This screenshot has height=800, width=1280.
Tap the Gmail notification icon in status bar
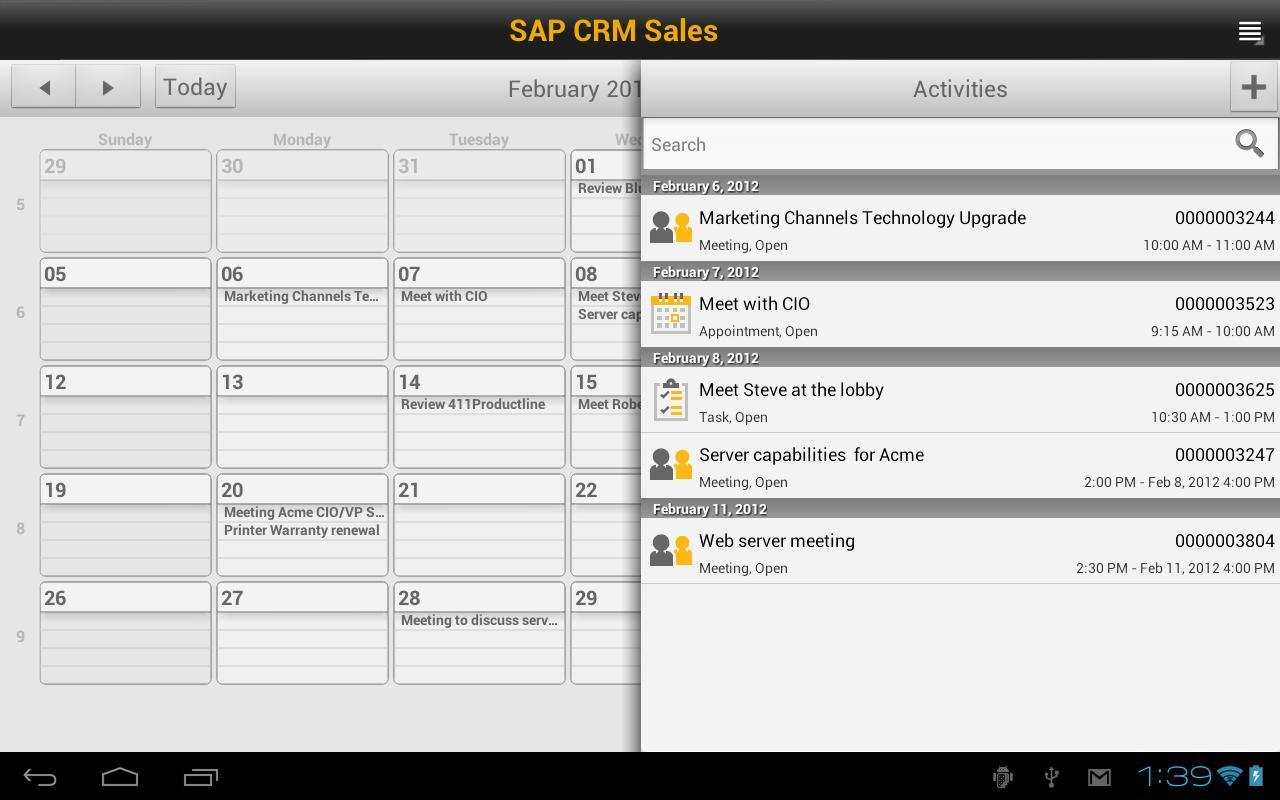(x=1099, y=776)
